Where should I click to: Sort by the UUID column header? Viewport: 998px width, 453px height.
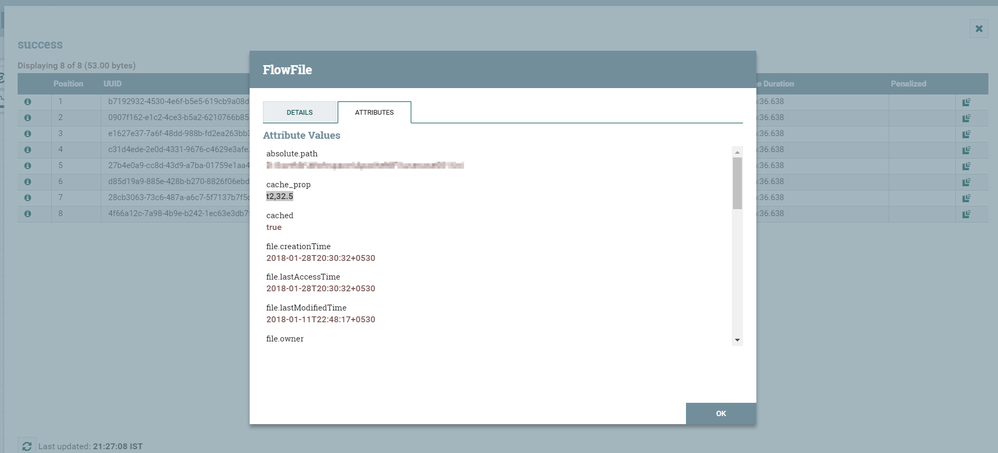point(113,84)
